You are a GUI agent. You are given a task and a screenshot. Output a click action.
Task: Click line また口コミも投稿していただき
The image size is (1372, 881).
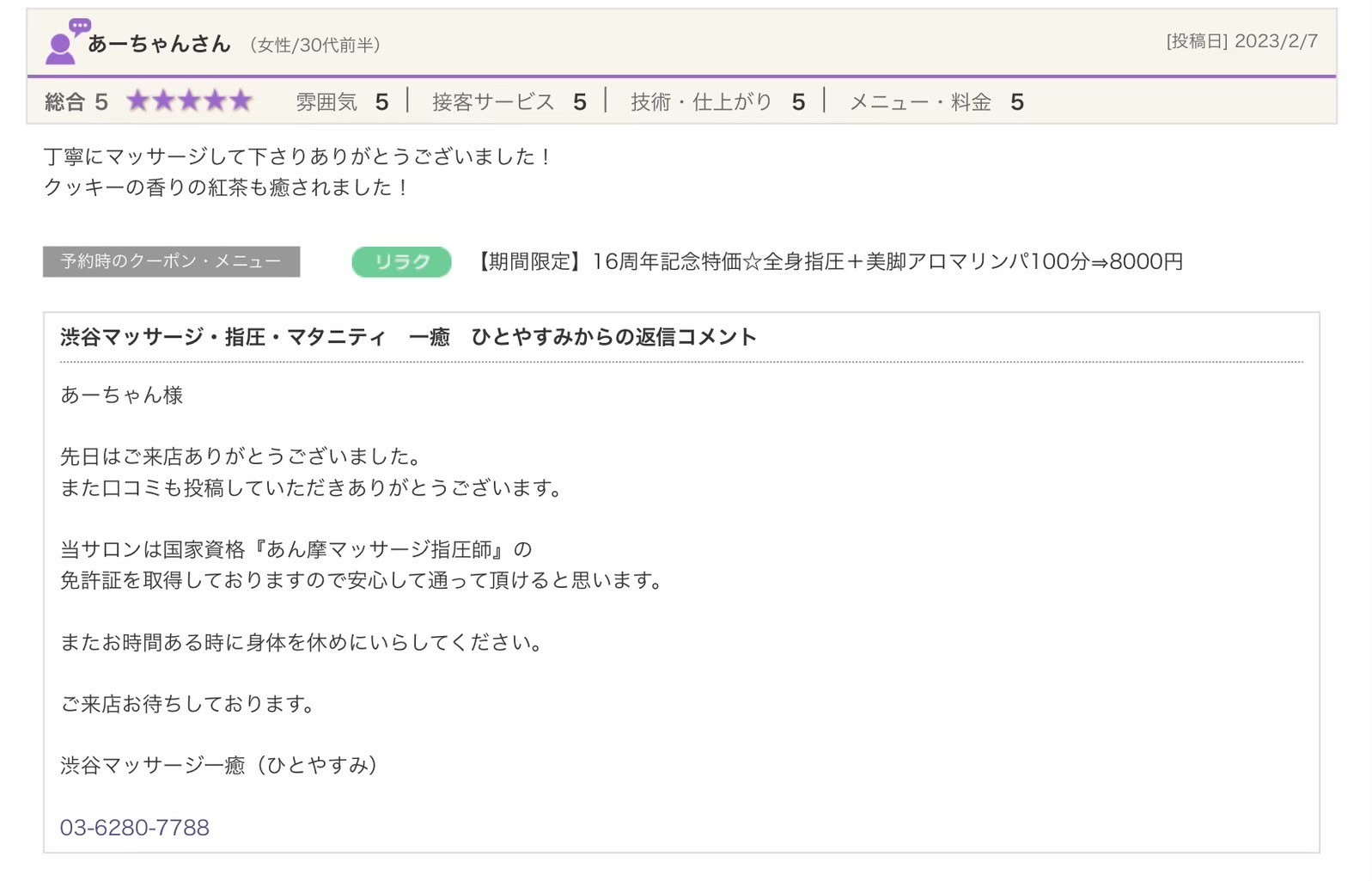[312, 488]
